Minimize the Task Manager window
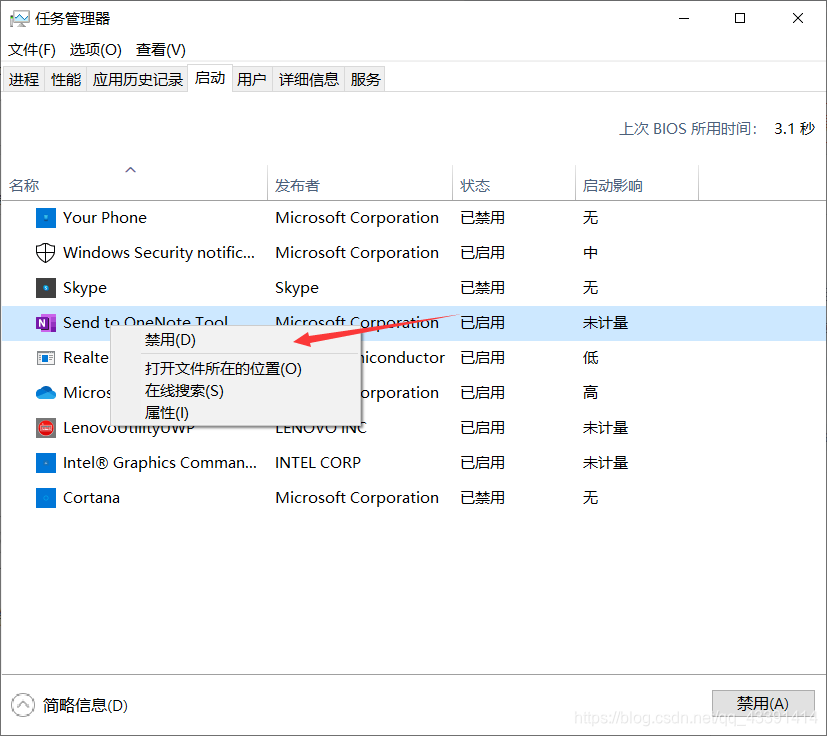This screenshot has width=827, height=736. point(684,18)
